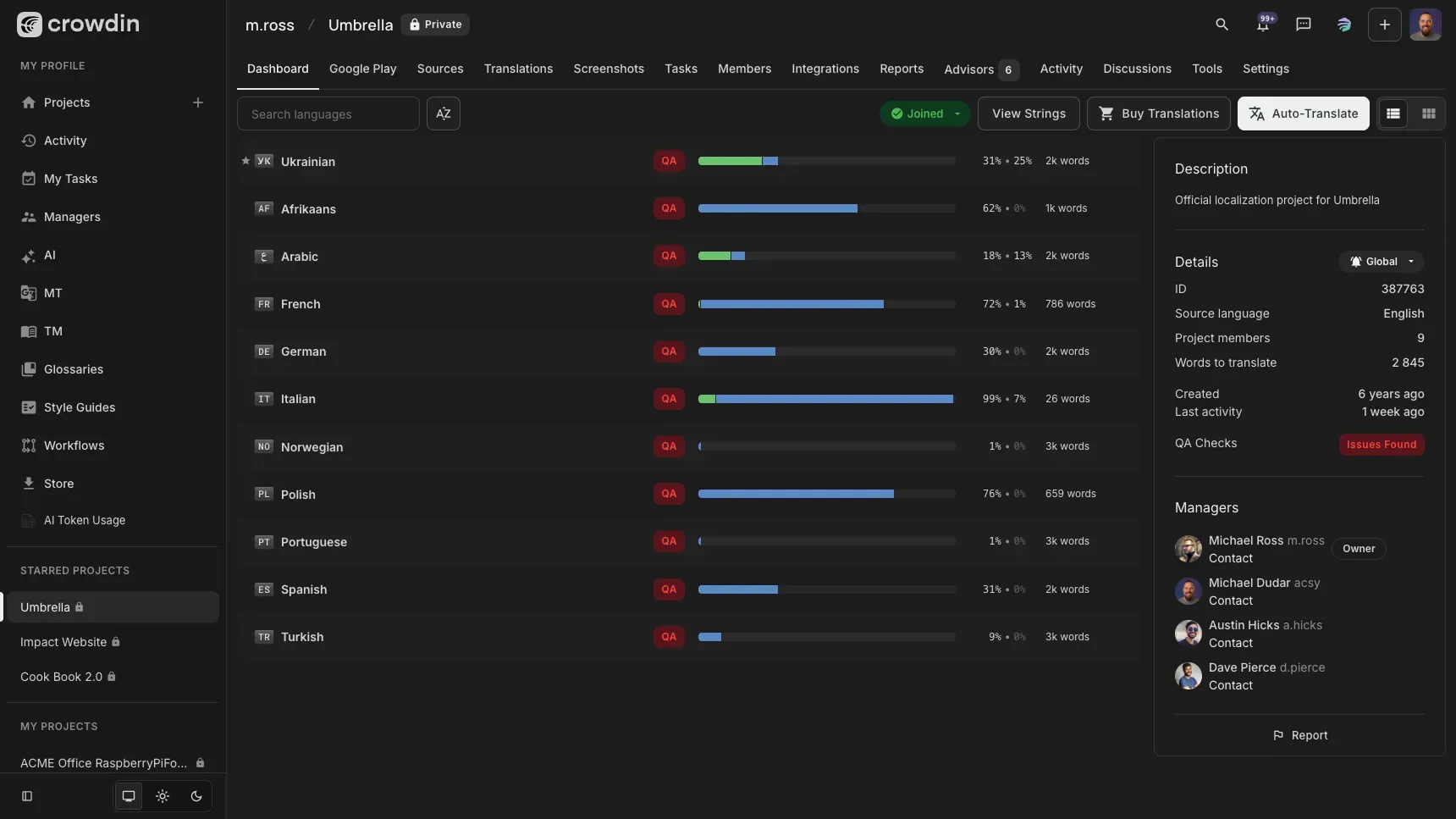Viewport: 1456px width, 819px height.
Task: Open QA badge for French
Action: click(669, 304)
